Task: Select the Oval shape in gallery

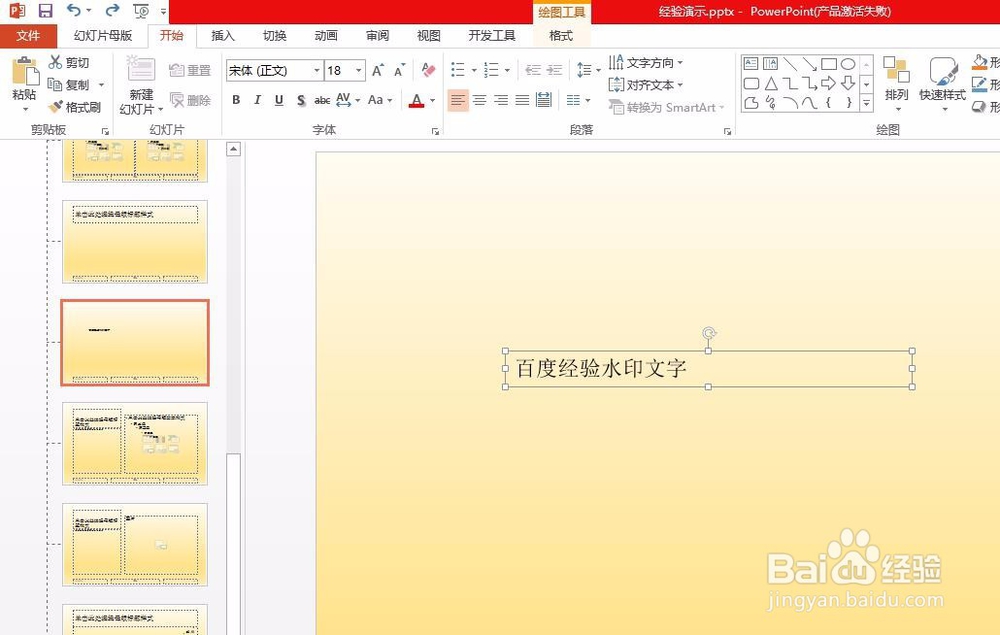Action: 848,64
